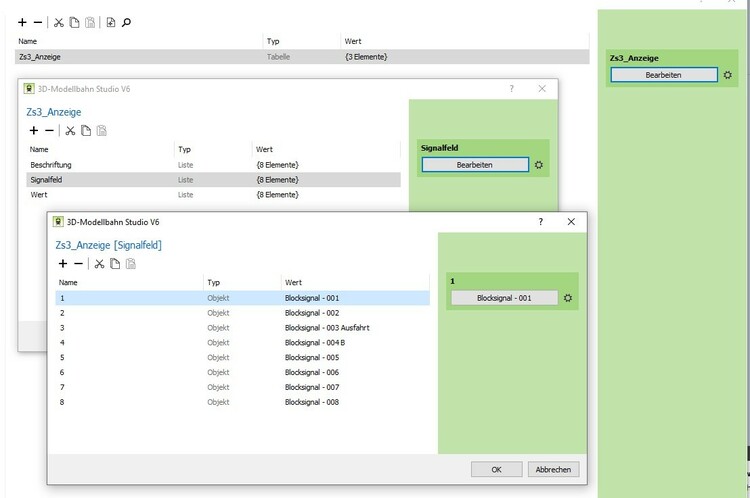Screen dimensions: 750x498
Task: Confirm the Signalfeld dialog with OK
Action: (x=496, y=469)
